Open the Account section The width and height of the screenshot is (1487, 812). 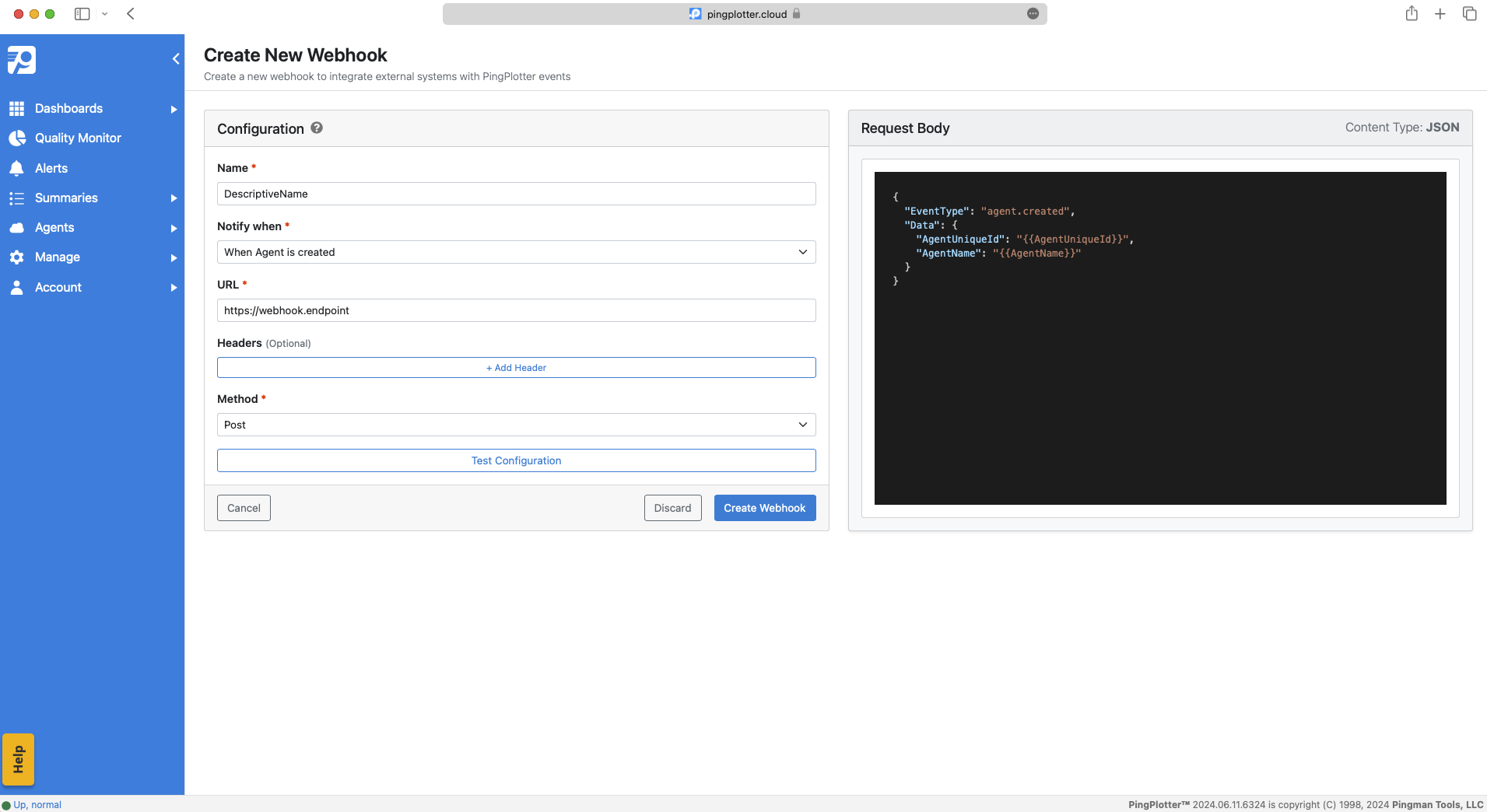[x=58, y=287]
